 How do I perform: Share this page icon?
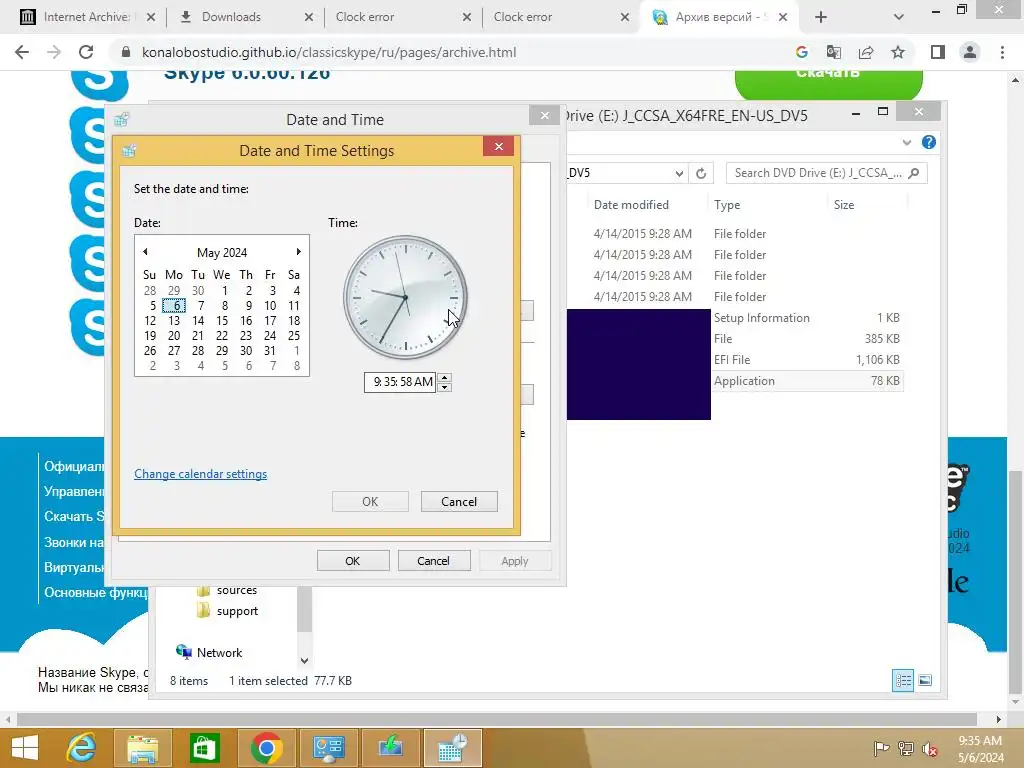pyautogui.click(x=866, y=52)
